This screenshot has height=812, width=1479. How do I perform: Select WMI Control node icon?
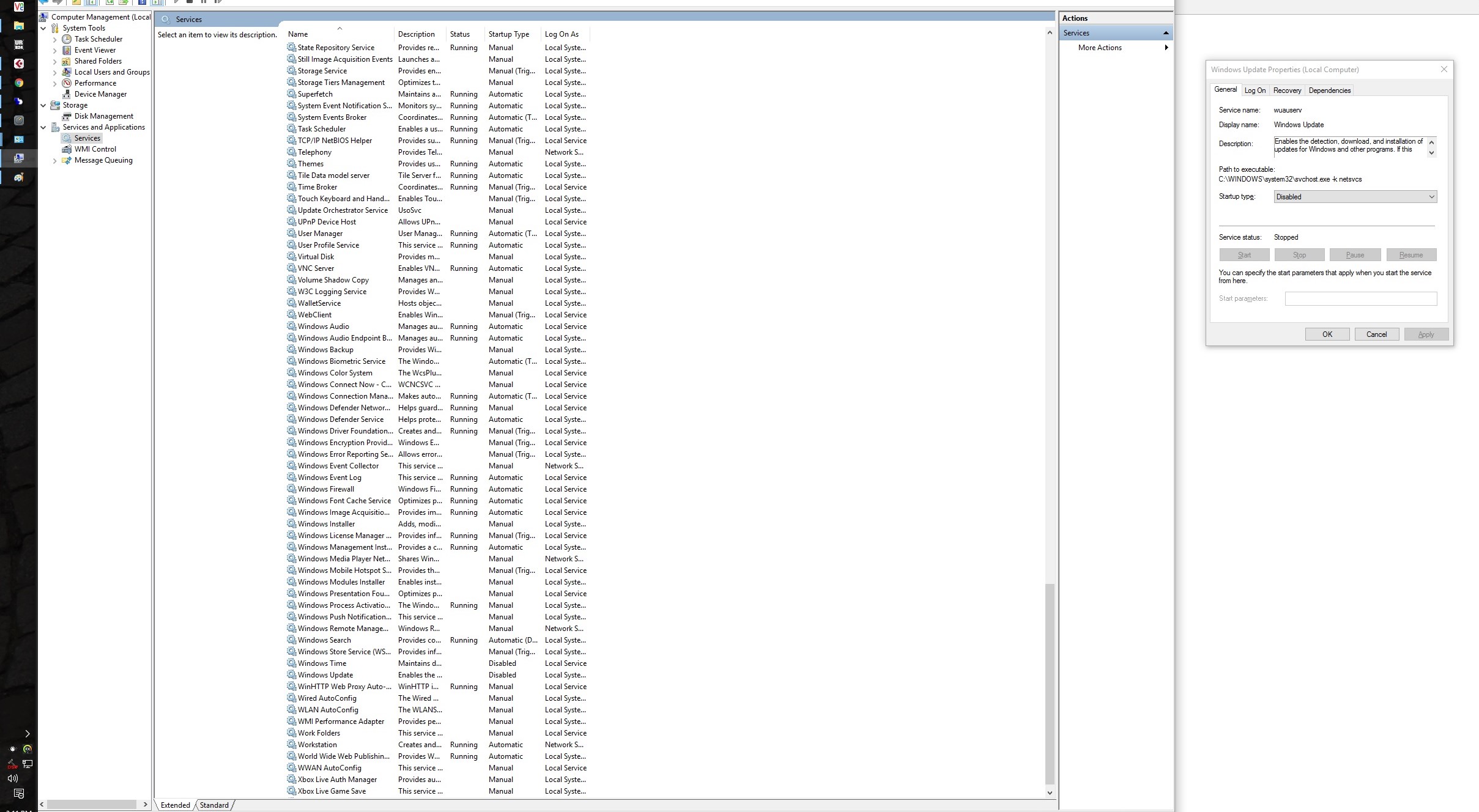tap(67, 149)
